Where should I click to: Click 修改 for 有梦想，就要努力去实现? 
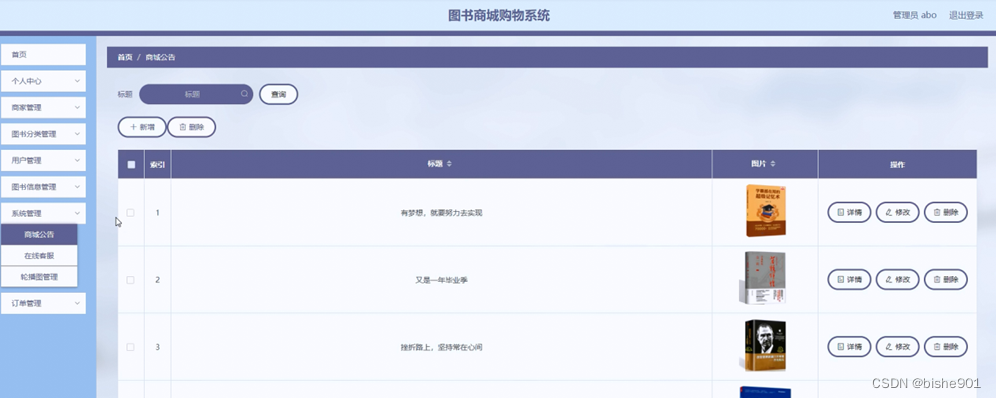(x=898, y=213)
